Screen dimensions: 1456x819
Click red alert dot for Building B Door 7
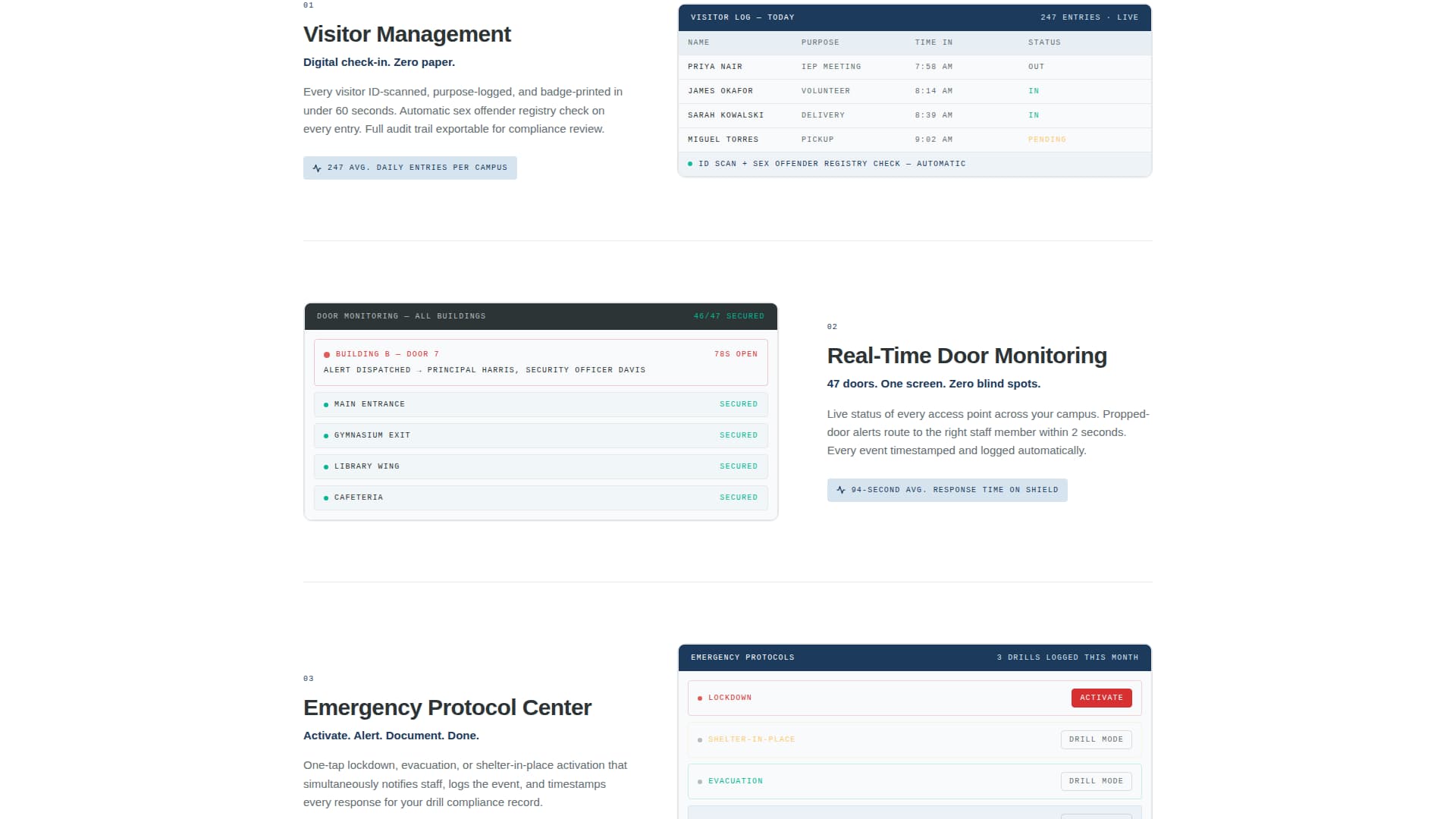click(x=327, y=355)
